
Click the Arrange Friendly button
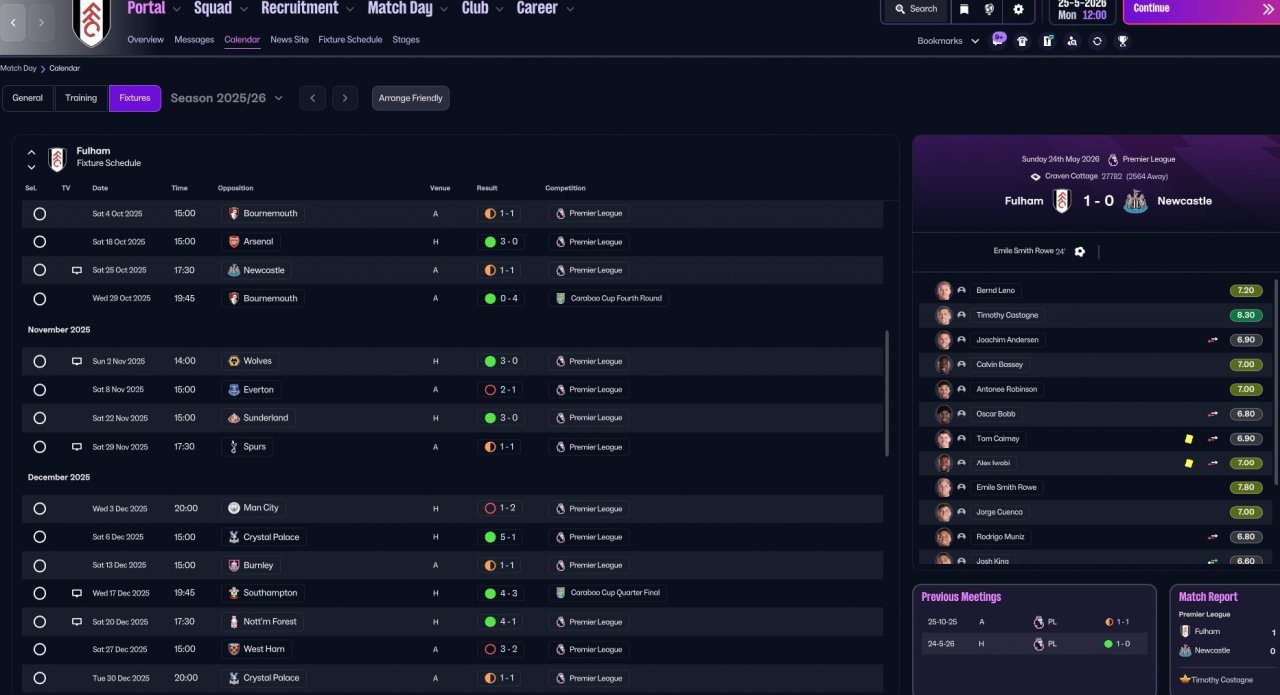coord(411,98)
